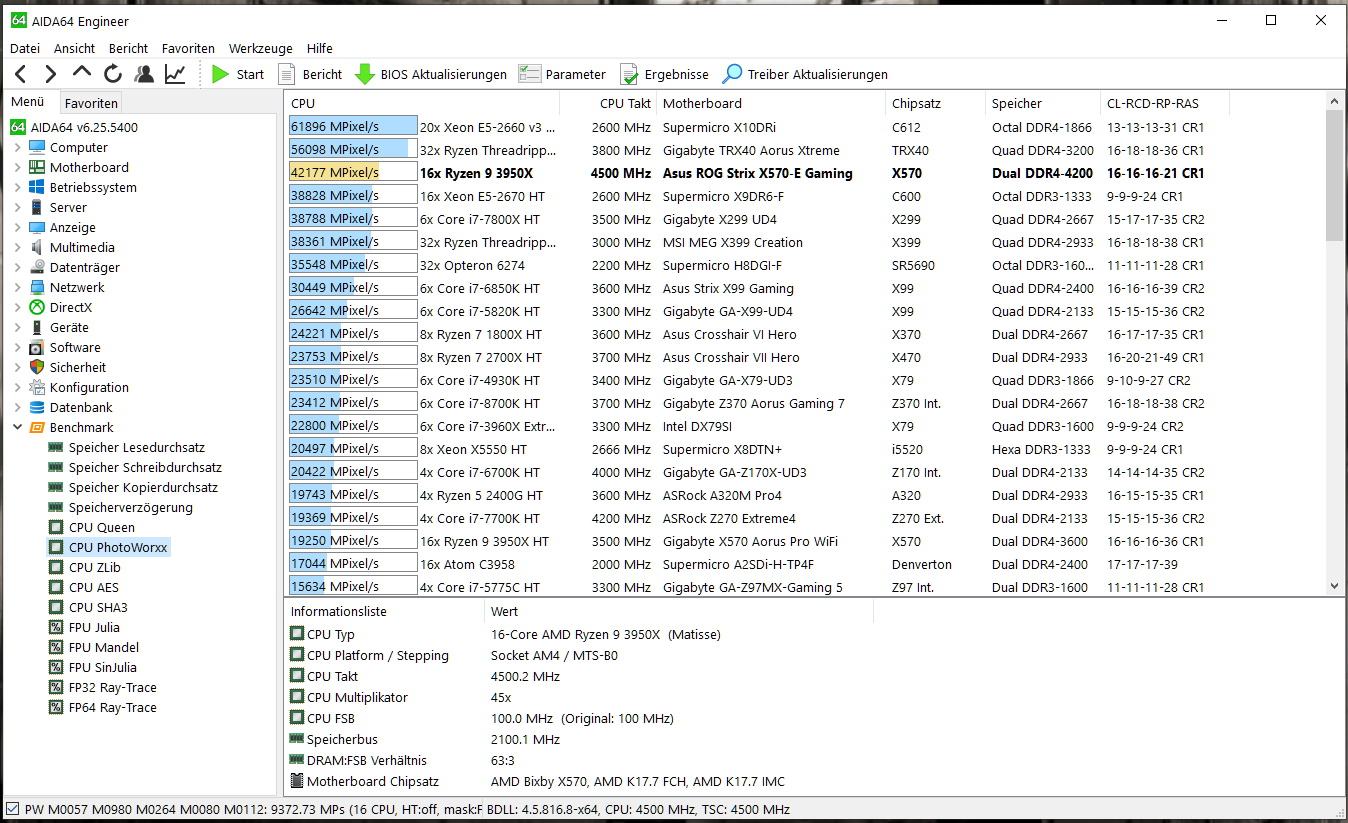Select CPU Queen benchmark
This screenshot has width=1348, height=823.
(x=101, y=527)
